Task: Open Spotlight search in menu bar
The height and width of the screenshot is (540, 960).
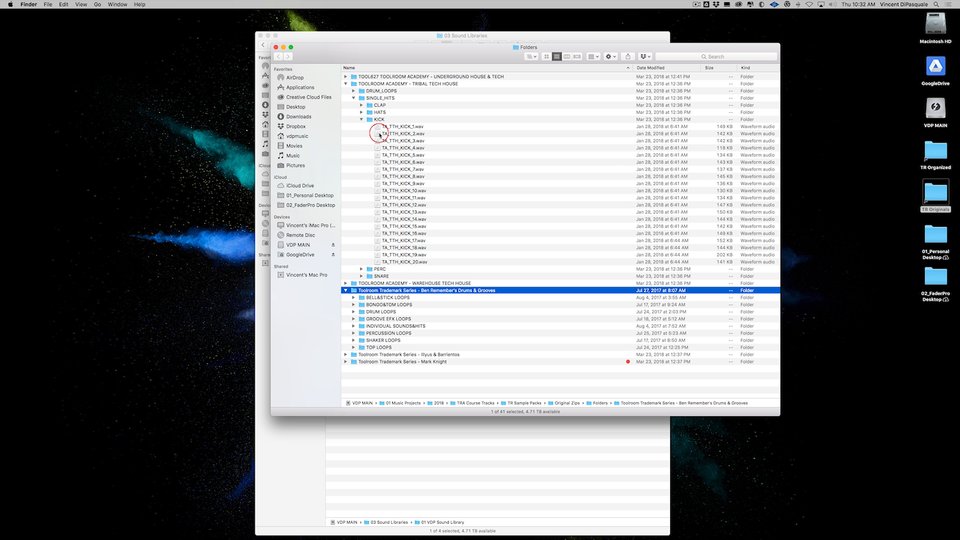Action: coord(936,4)
